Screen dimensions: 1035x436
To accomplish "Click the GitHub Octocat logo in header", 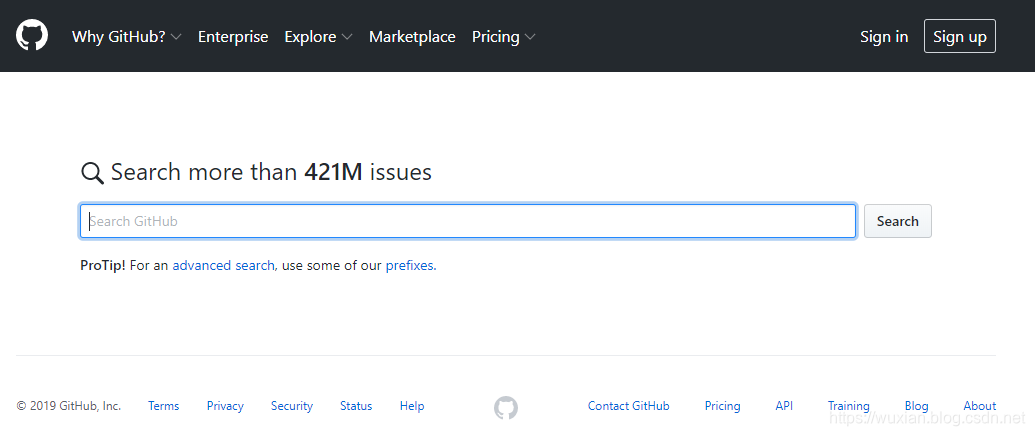I will coord(32,36).
